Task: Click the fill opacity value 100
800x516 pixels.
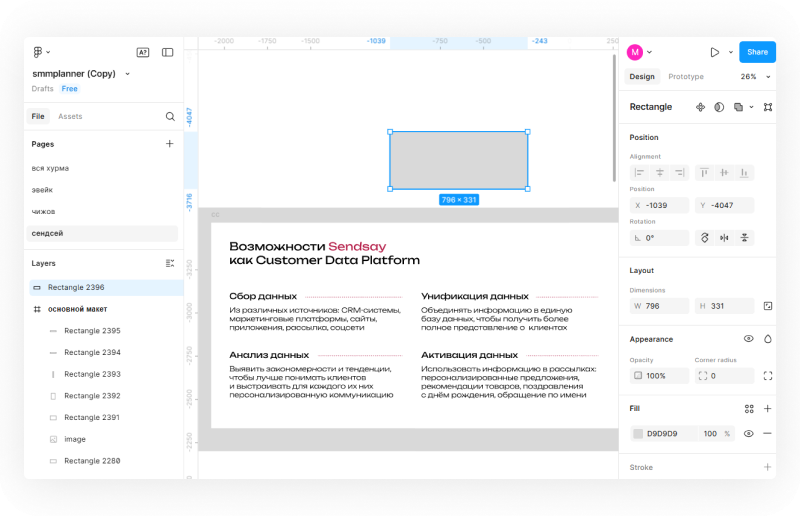Action: pos(710,433)
